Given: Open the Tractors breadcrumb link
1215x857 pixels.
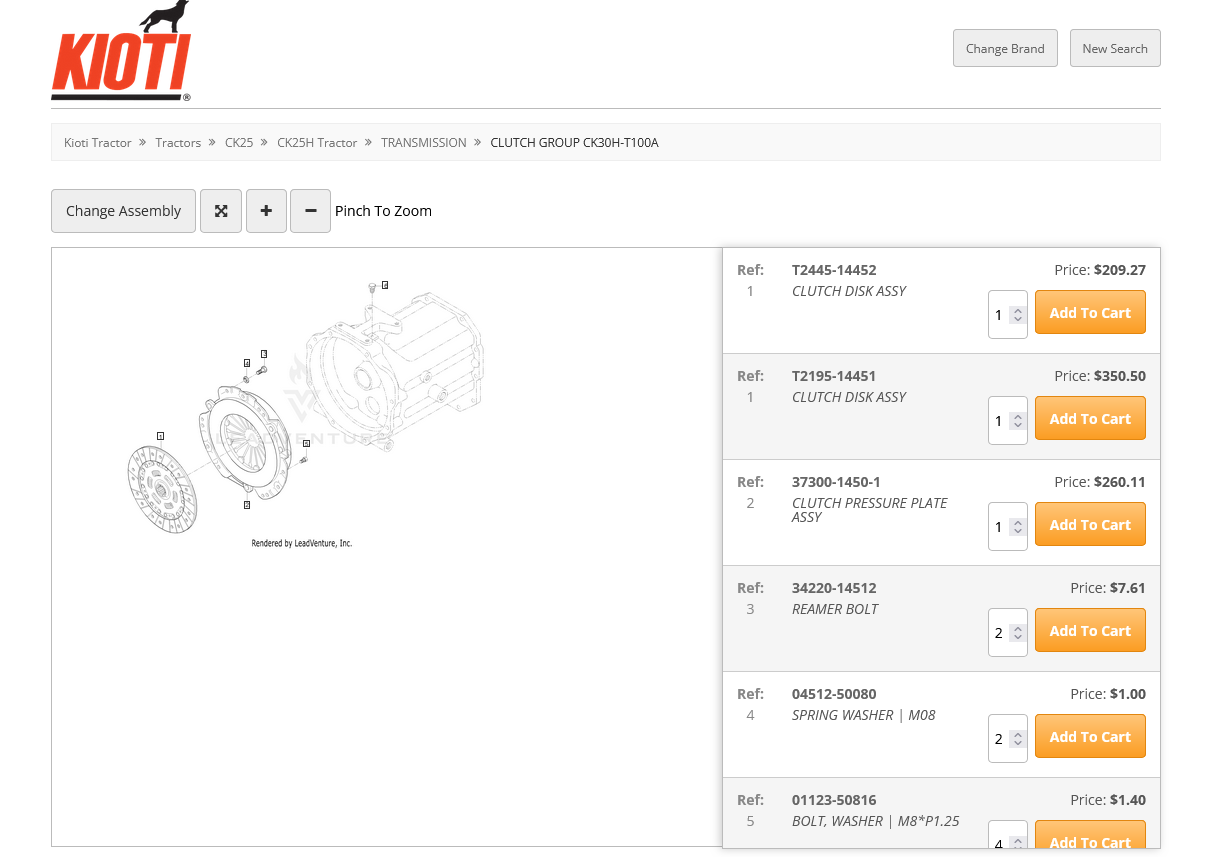Looking at the screenshot, I should point(178,143).
